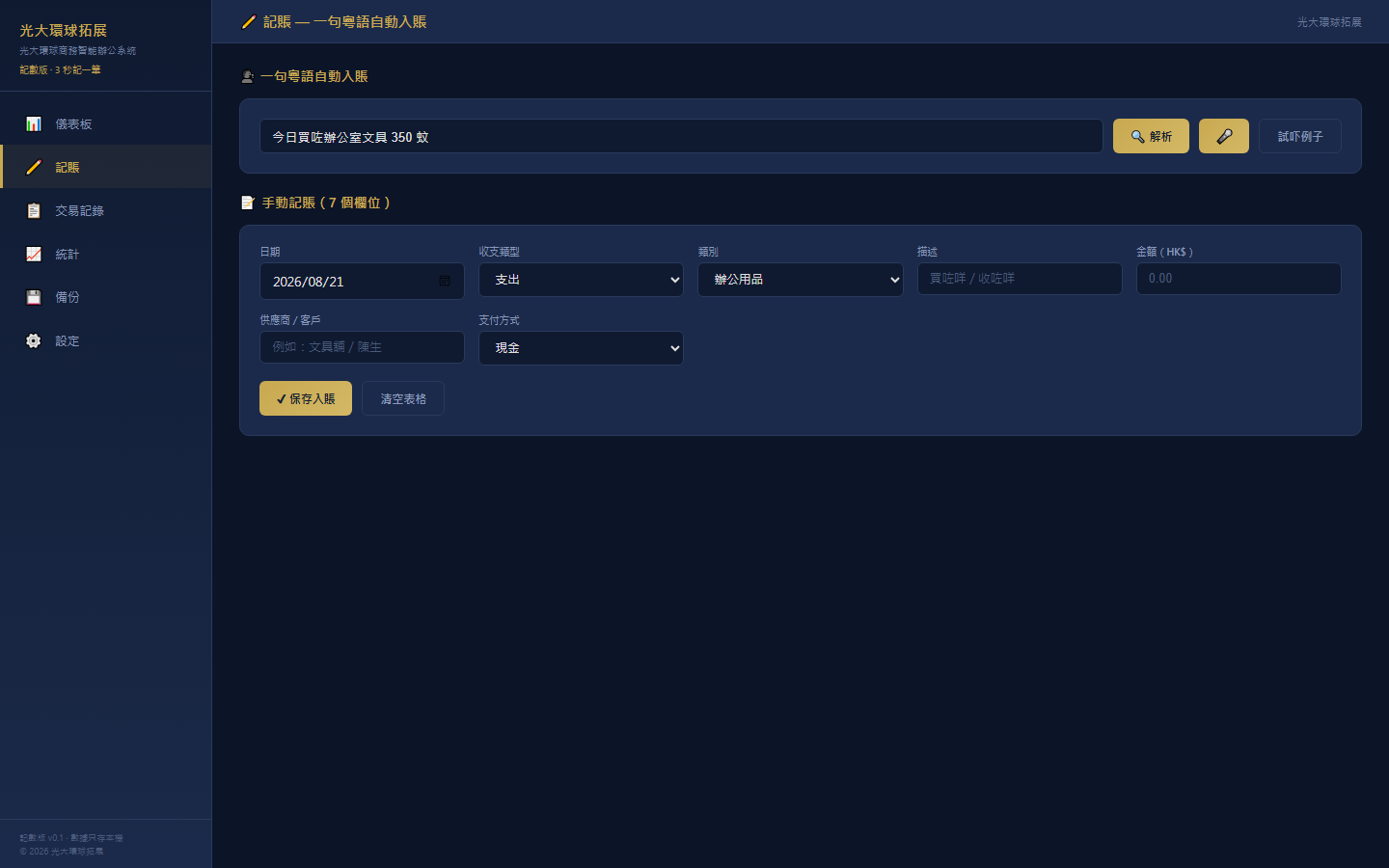Viewport: 1389px width, 868px height.
Task: Go to 交易記錄 page
Action: point(106,210)
